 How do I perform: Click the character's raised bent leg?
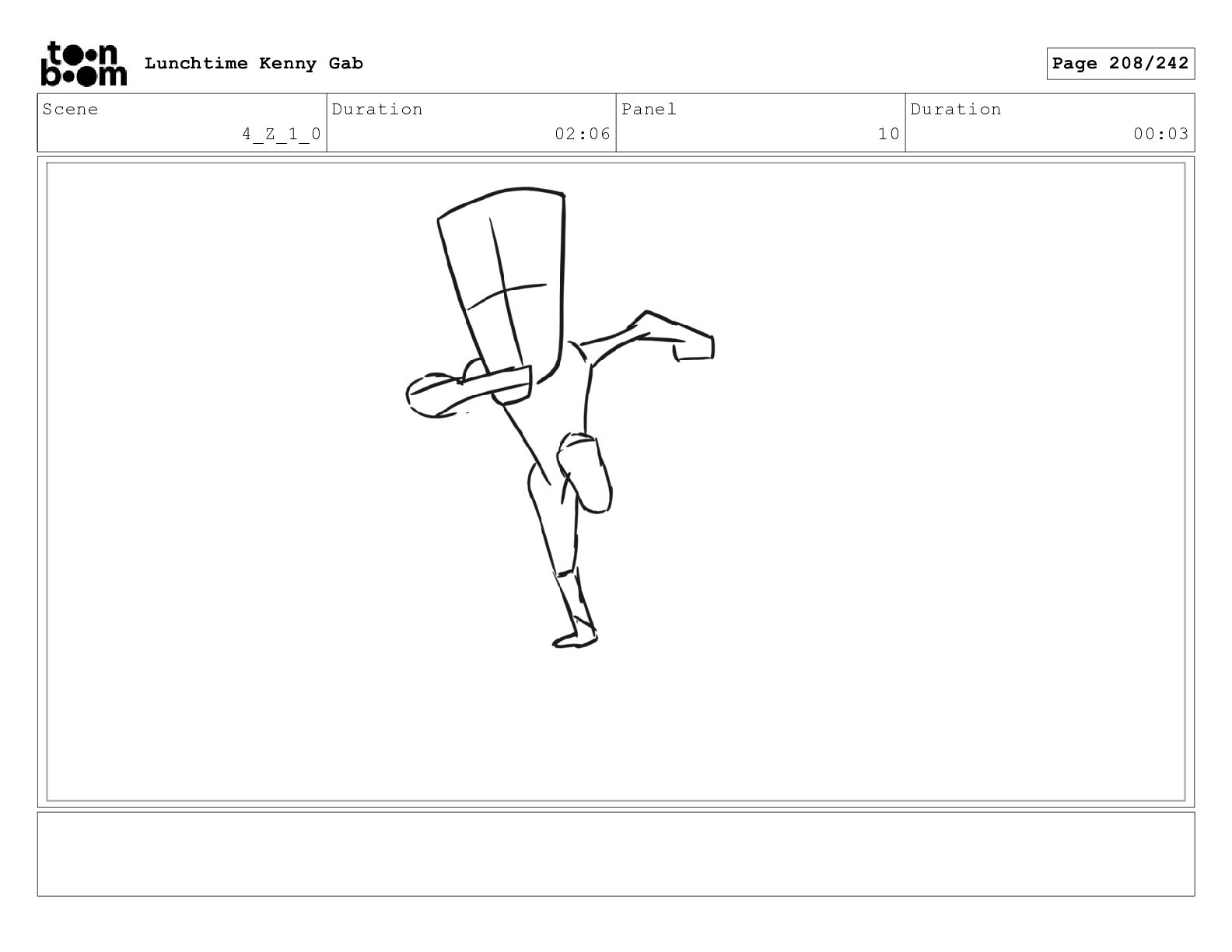(585, 474)
